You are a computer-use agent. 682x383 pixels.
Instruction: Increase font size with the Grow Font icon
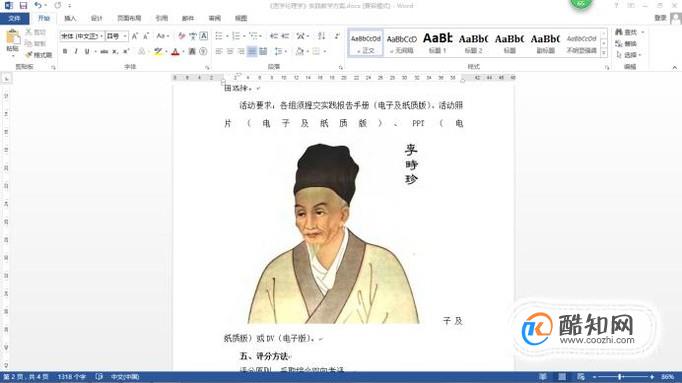[x=135, y=36]
